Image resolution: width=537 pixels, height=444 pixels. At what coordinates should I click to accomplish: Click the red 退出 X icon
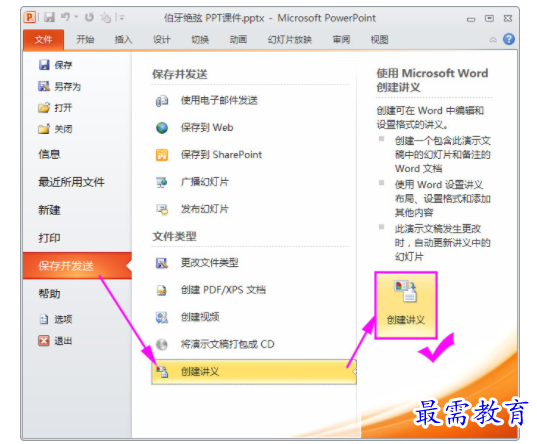[x=44, y=341]
